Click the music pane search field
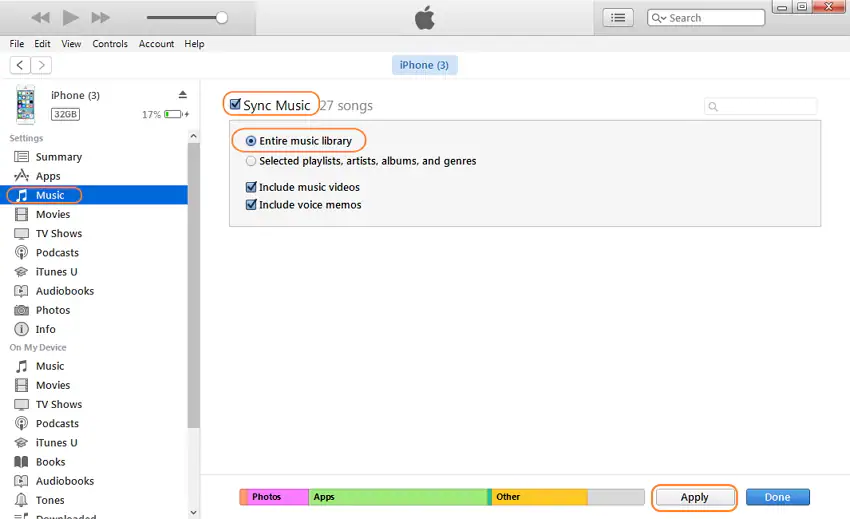This screenshot has width=850, height=519. (761, 106)
